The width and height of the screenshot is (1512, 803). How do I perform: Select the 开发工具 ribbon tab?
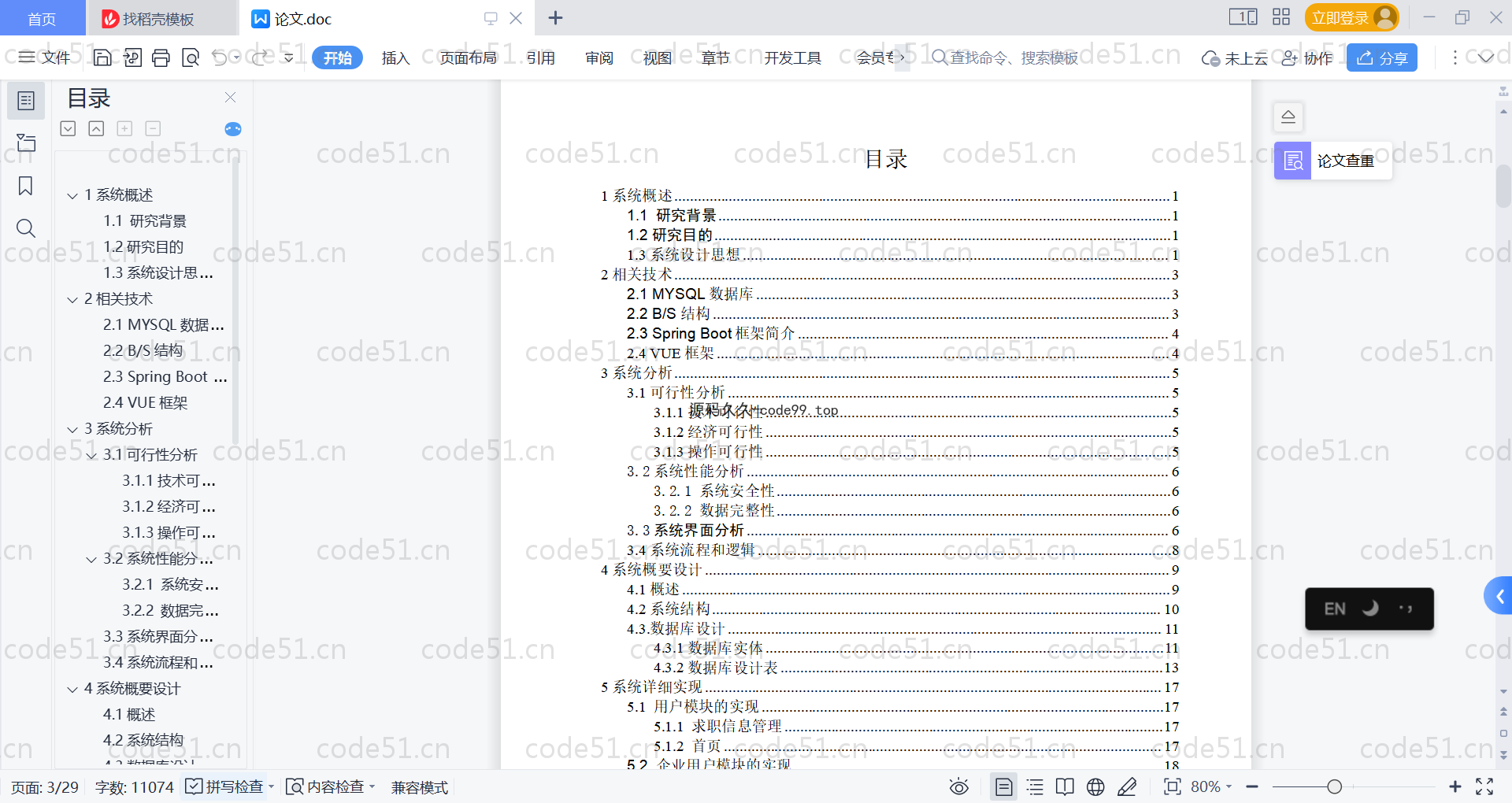pyautogui.click(x=792, y=57)
